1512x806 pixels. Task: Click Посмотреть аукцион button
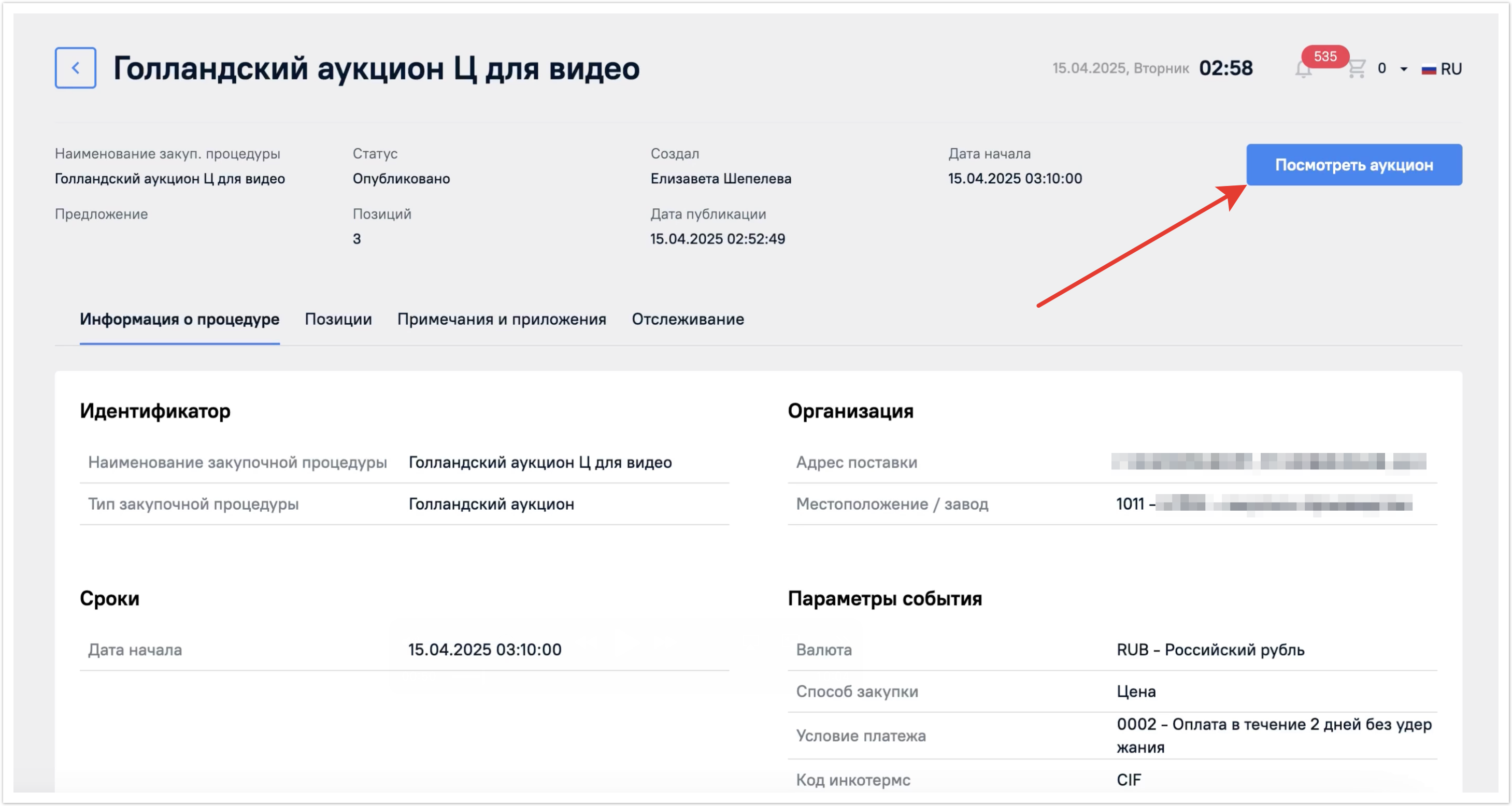(1353, 165)
